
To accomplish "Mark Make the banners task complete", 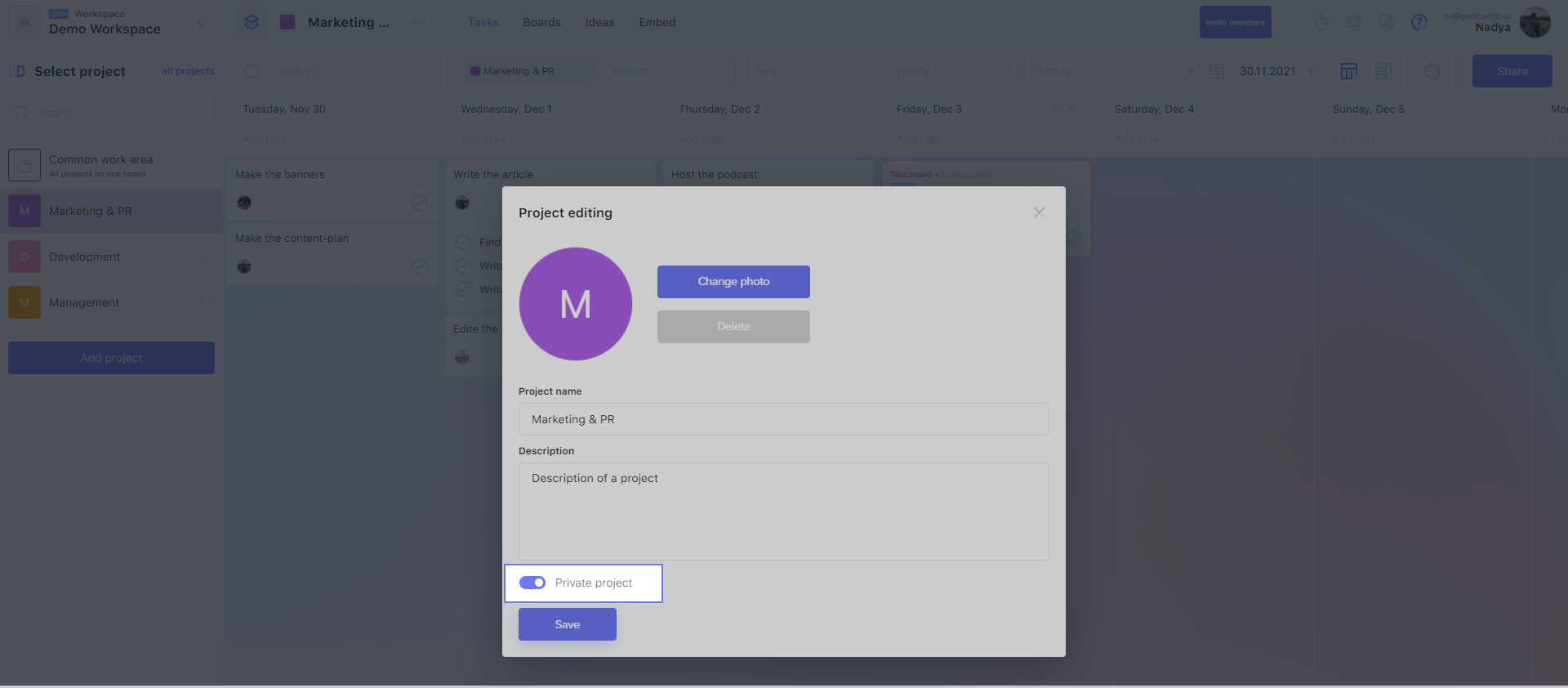I will pos(420,203).
